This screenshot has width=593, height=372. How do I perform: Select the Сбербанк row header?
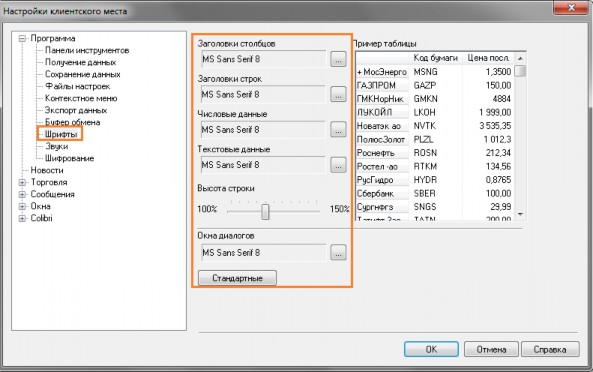pyautogui.click(x=383, y=194)
